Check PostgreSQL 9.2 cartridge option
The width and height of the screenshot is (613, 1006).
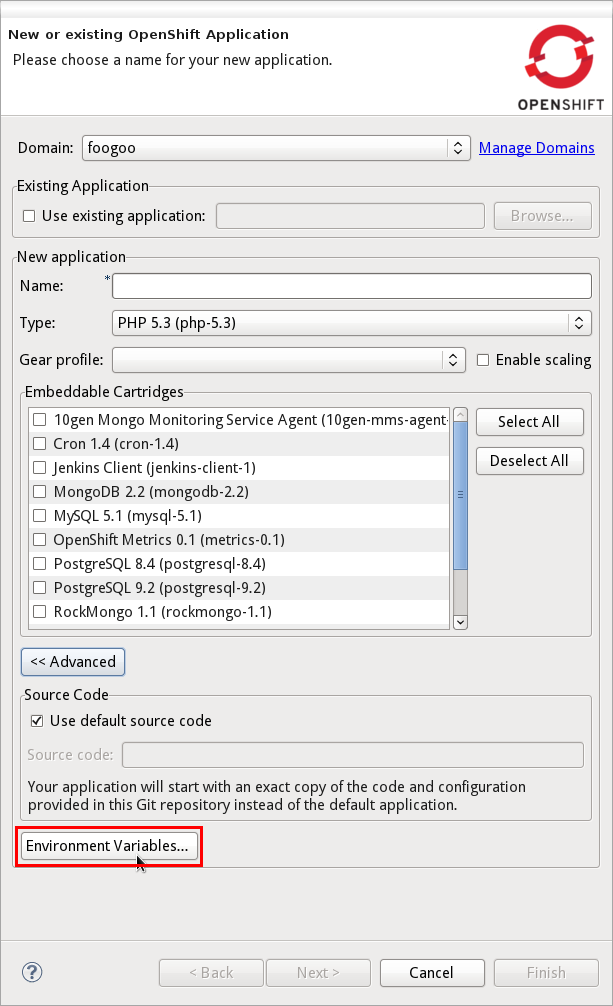[x=40, y=588]
